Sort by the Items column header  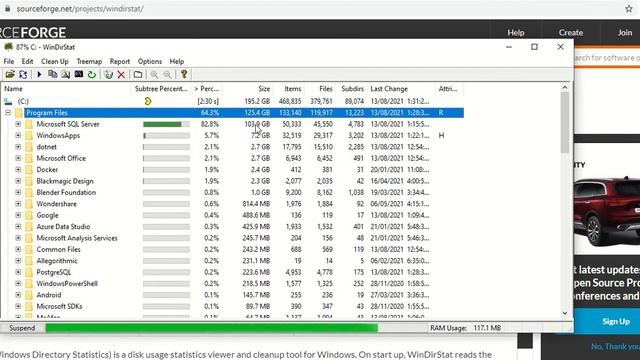(289, 89)
